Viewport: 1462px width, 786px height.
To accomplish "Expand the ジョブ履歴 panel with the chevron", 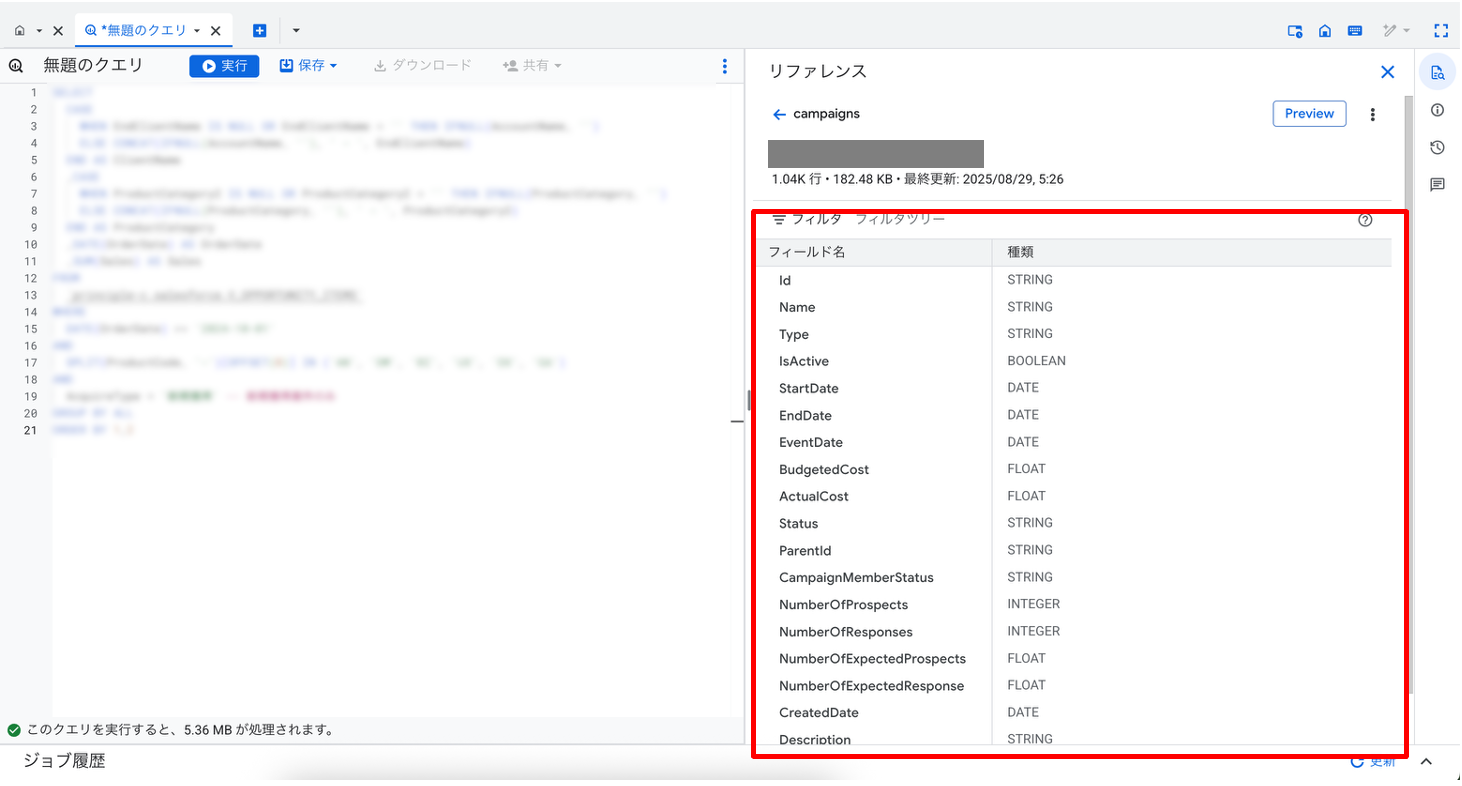I will click(x=1427, y=762).
